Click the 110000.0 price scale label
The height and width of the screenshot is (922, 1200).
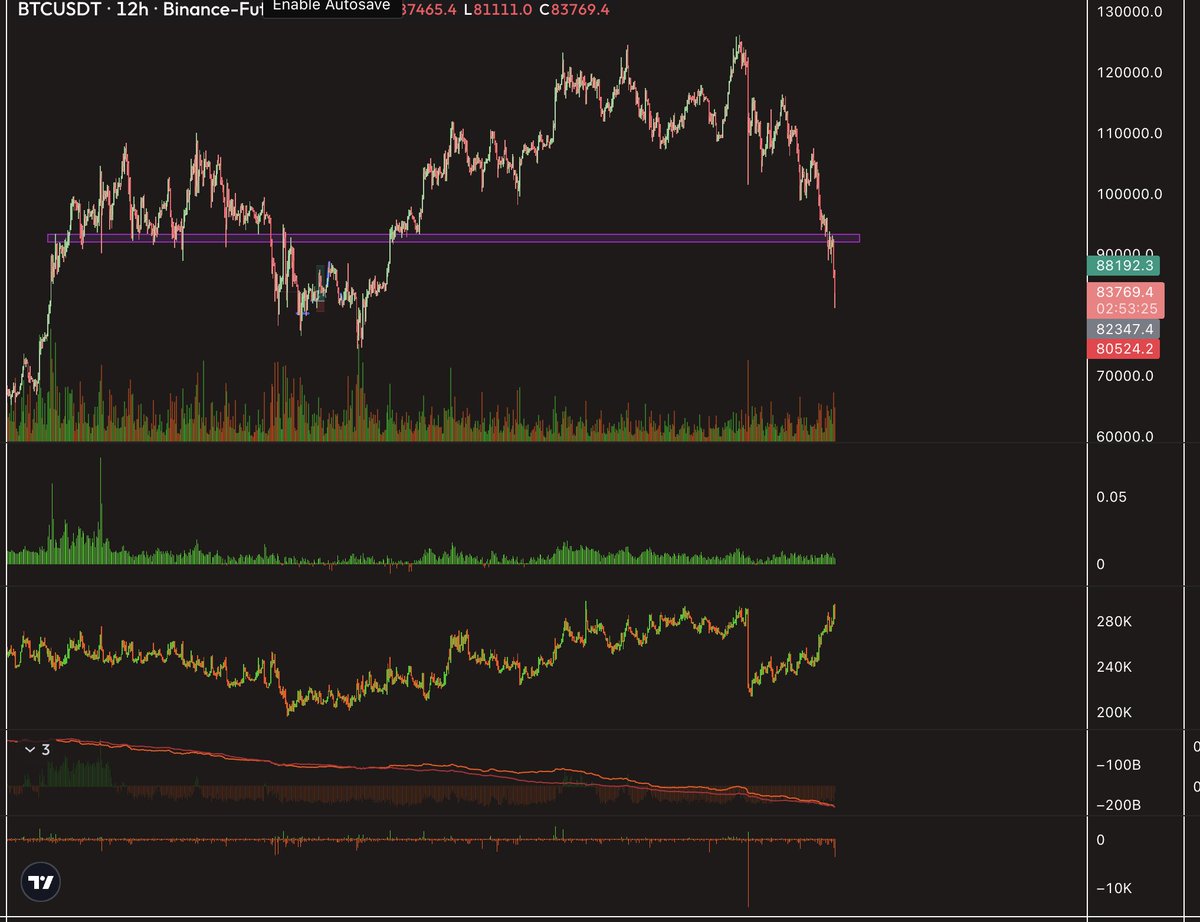(1129, 133)
